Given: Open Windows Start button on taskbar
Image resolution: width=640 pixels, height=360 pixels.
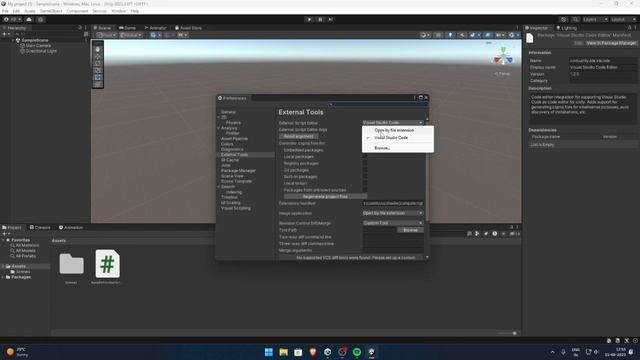Looking at the screenshot, I should pos(269,352).
